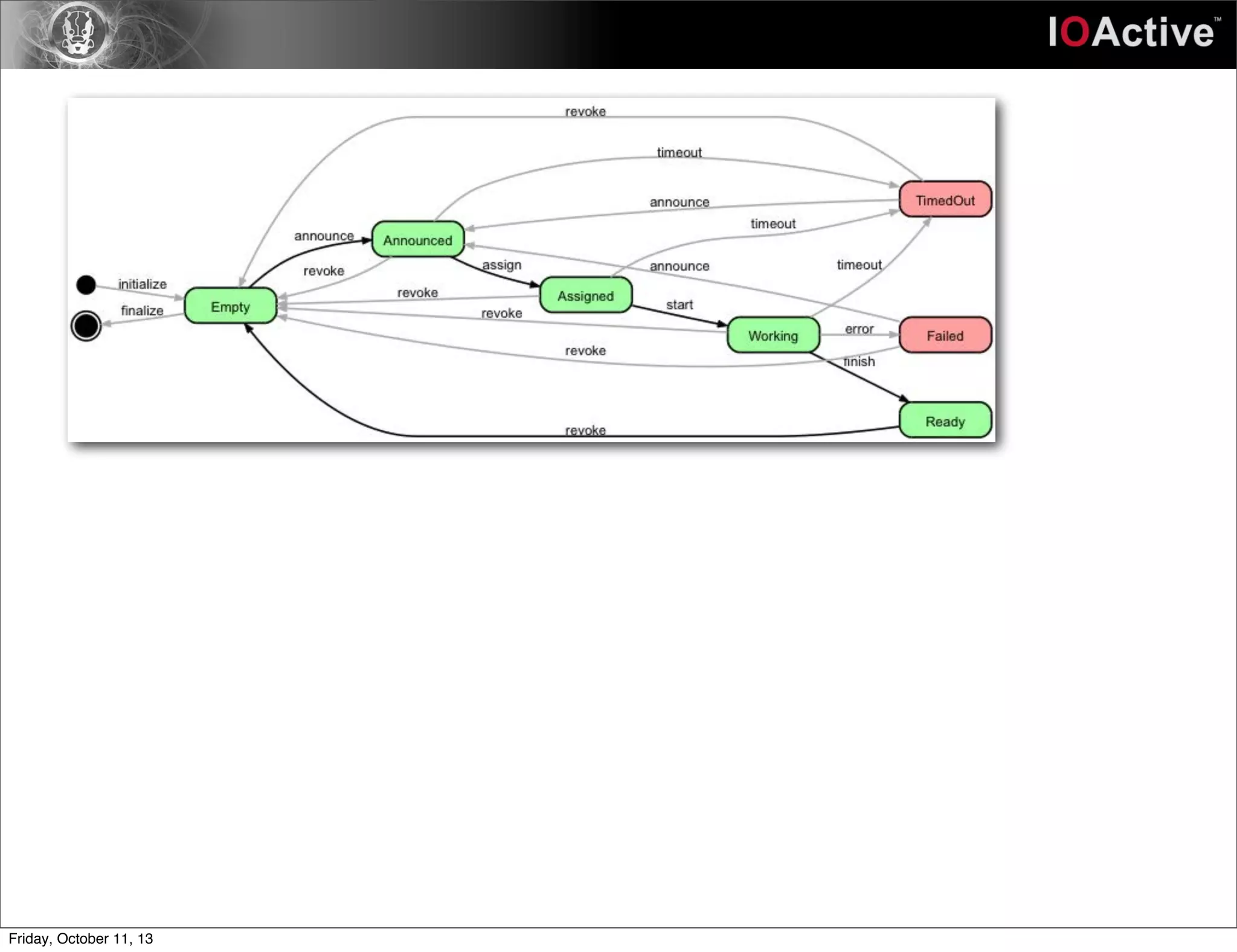Viewport: 1237px width, 952px height.
Task: Click the ringed final state circle
Action: pos(86,326)
